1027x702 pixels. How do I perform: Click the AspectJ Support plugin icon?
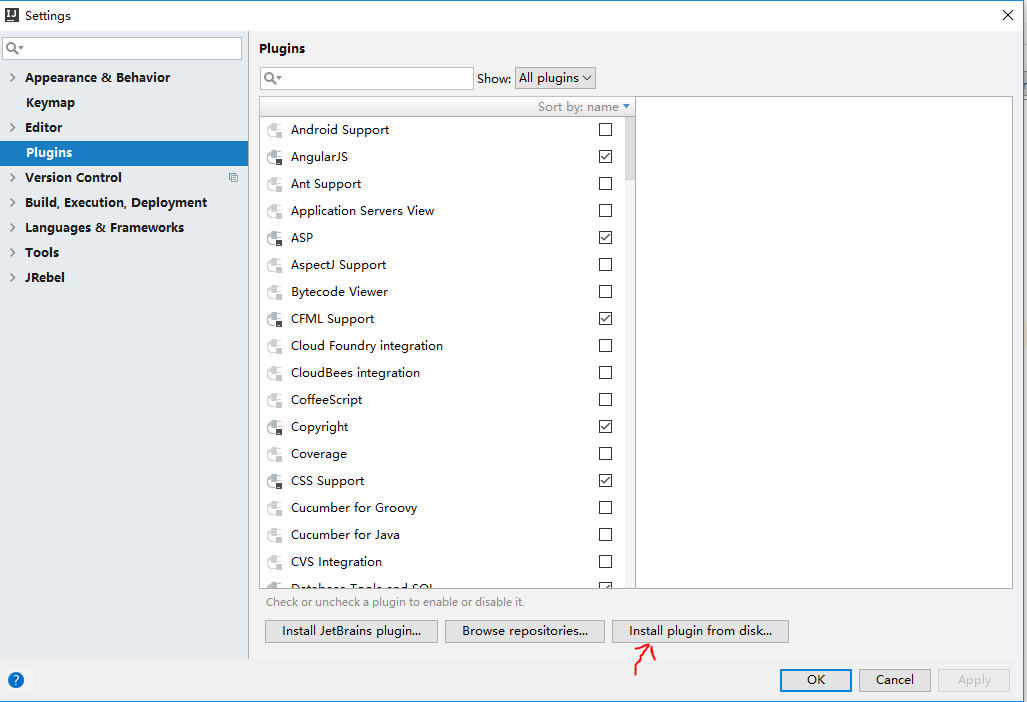[x=274, y=265]
